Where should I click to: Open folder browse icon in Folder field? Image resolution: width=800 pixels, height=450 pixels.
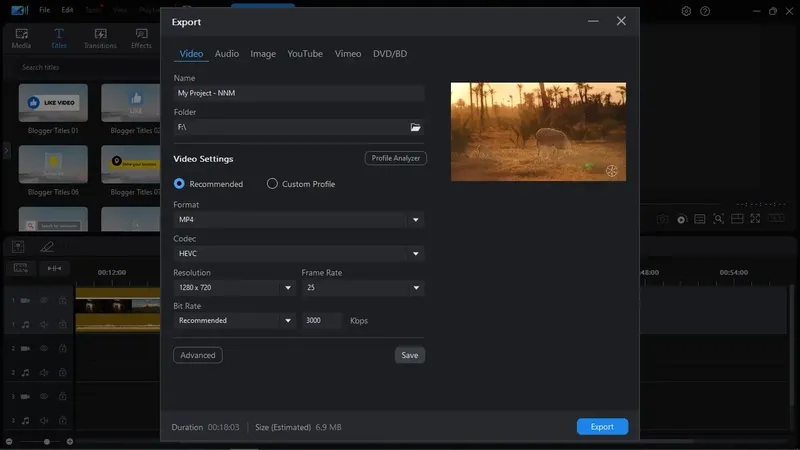point(415,127)
